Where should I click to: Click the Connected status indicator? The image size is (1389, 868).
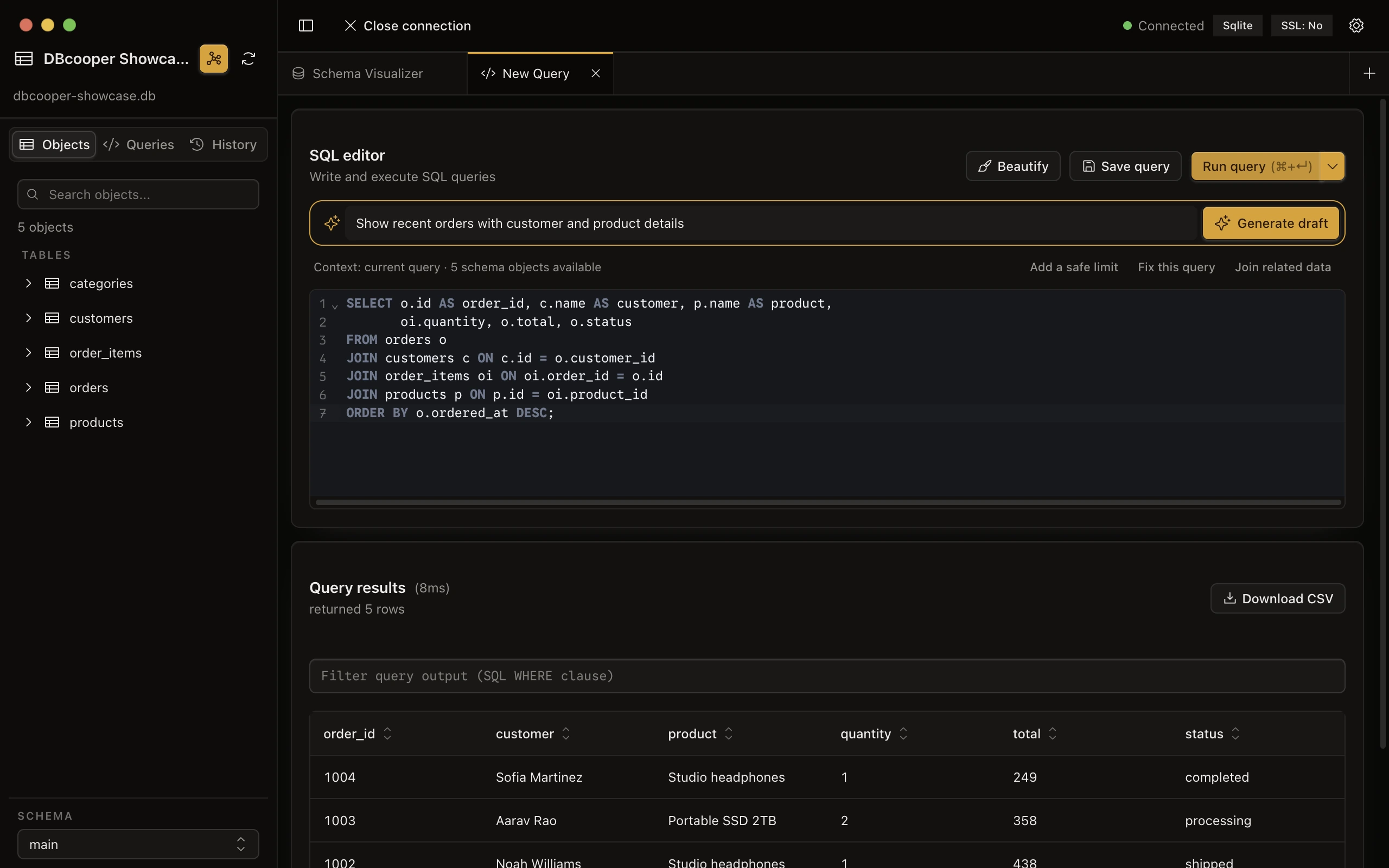point(1163,25)
